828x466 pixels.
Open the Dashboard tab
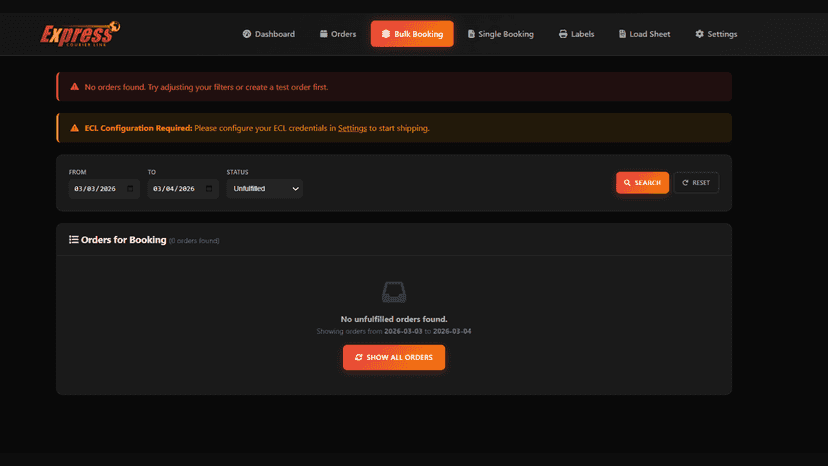[x=269, y=34]
